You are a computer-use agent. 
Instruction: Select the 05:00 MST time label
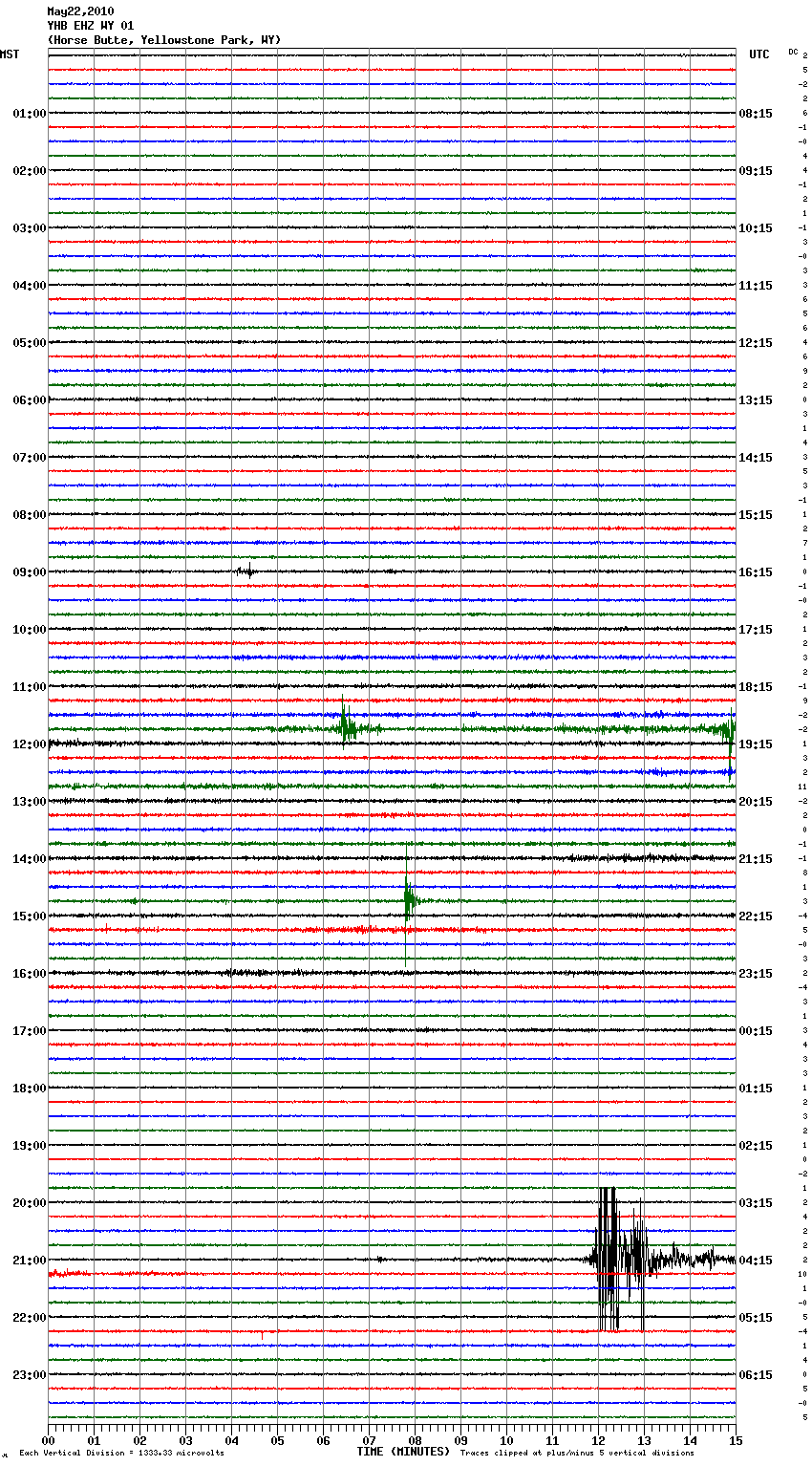[30, 343]
